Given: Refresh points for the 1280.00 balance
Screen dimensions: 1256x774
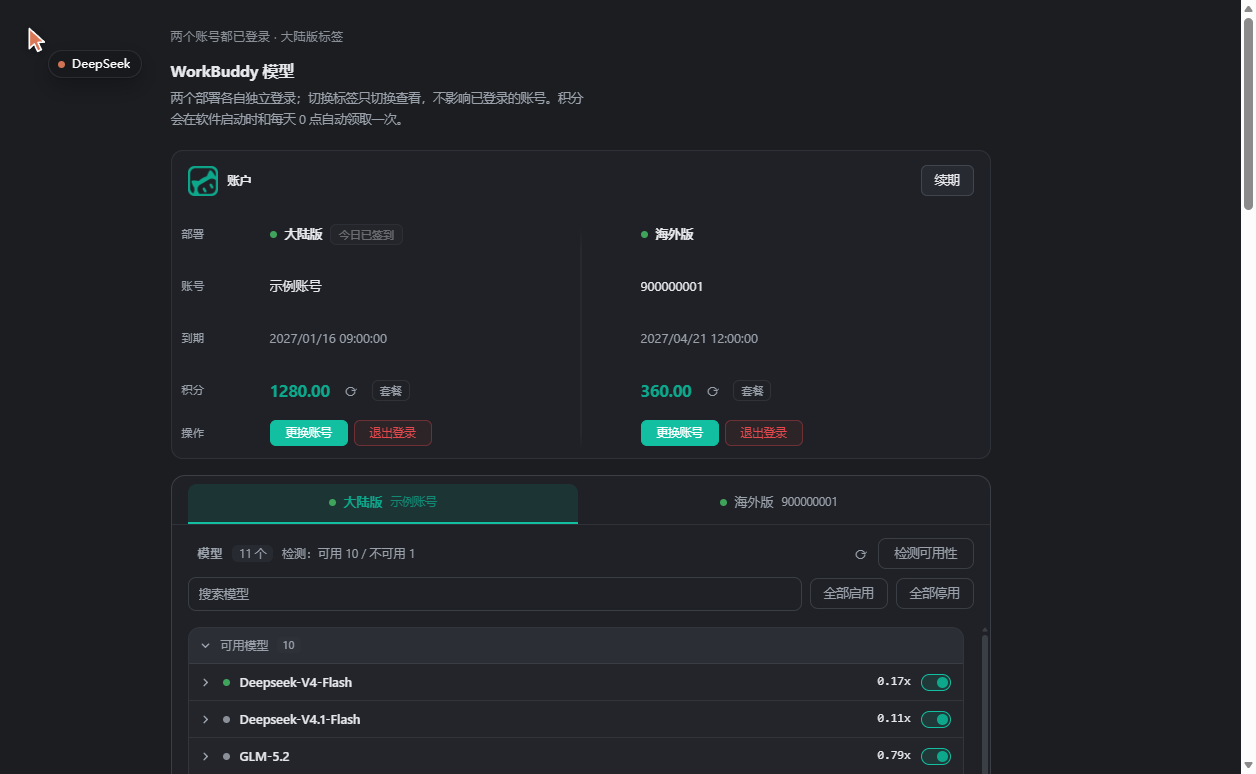Looking at the screenshot, I should pos(351,391).
